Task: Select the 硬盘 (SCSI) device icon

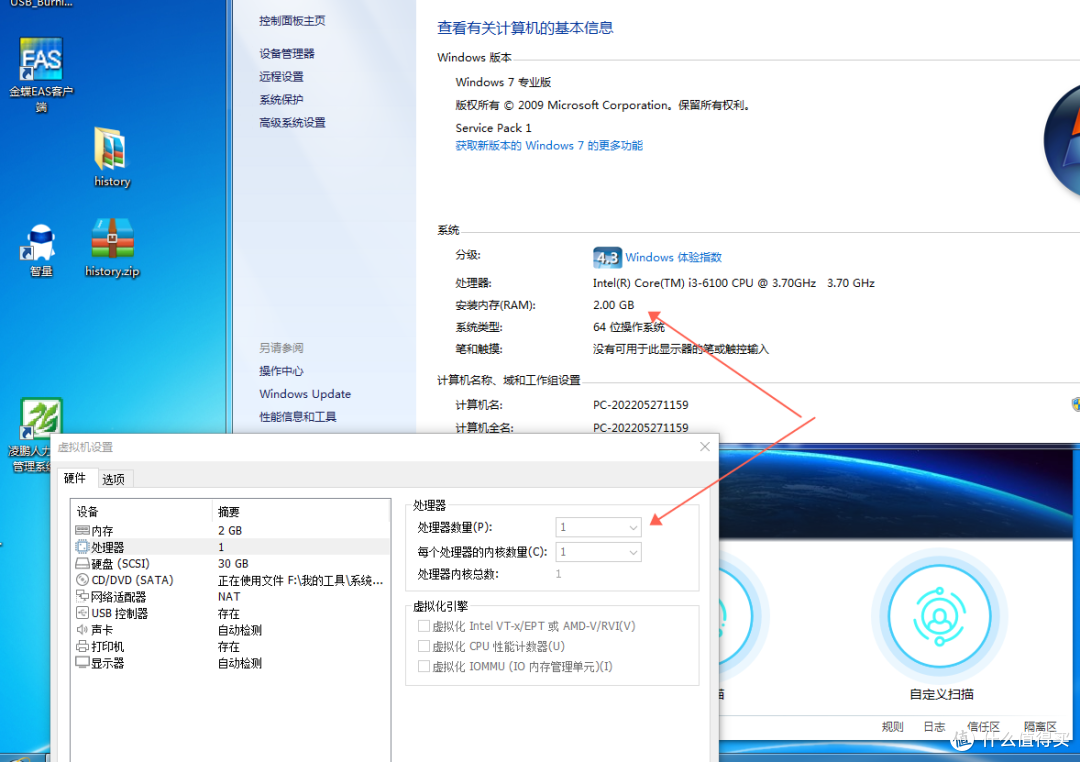Action: [x=82, y=564]
